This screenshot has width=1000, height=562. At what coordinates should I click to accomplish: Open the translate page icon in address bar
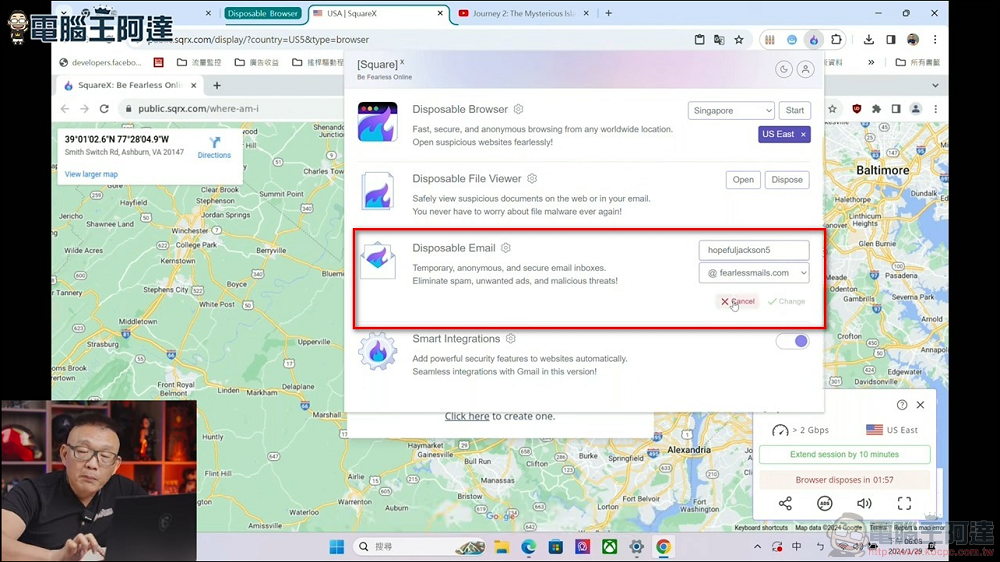(719, 40)
